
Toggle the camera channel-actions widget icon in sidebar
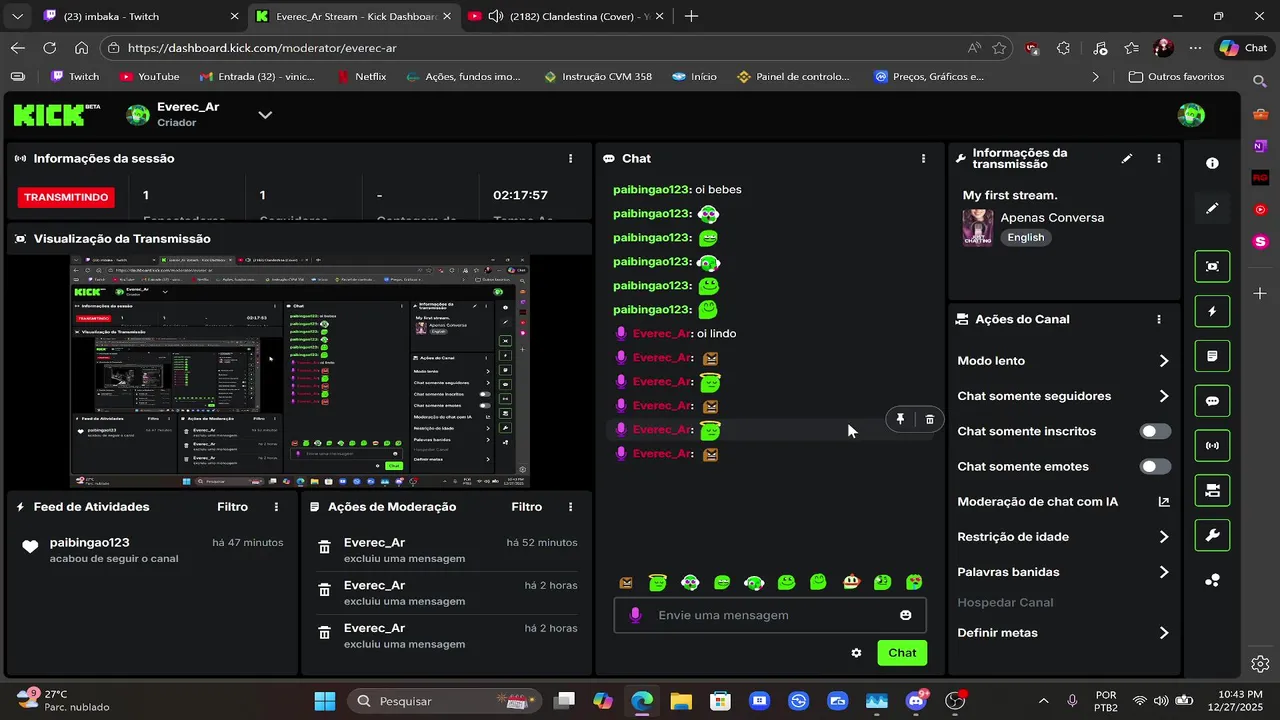click(1212, 490)
